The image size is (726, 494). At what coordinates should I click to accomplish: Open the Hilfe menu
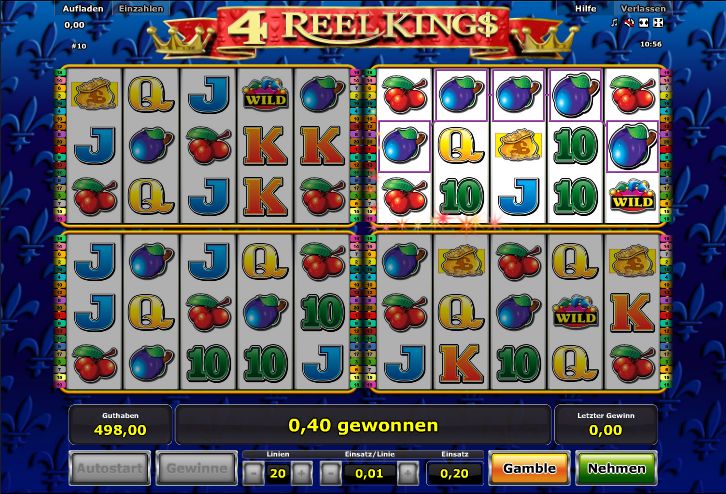point(586,8)
